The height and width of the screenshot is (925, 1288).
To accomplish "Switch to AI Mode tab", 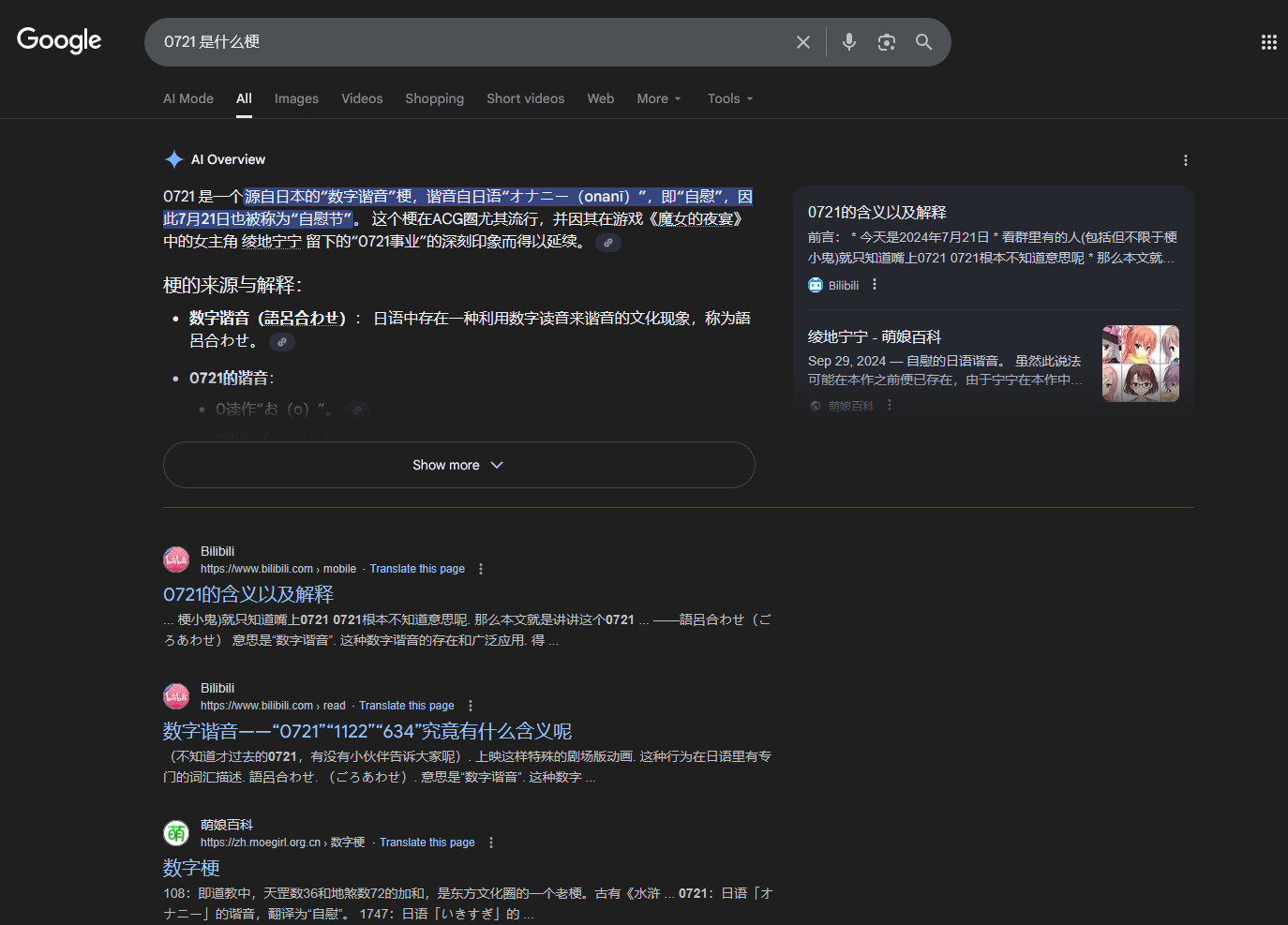I will pos(188,98).
